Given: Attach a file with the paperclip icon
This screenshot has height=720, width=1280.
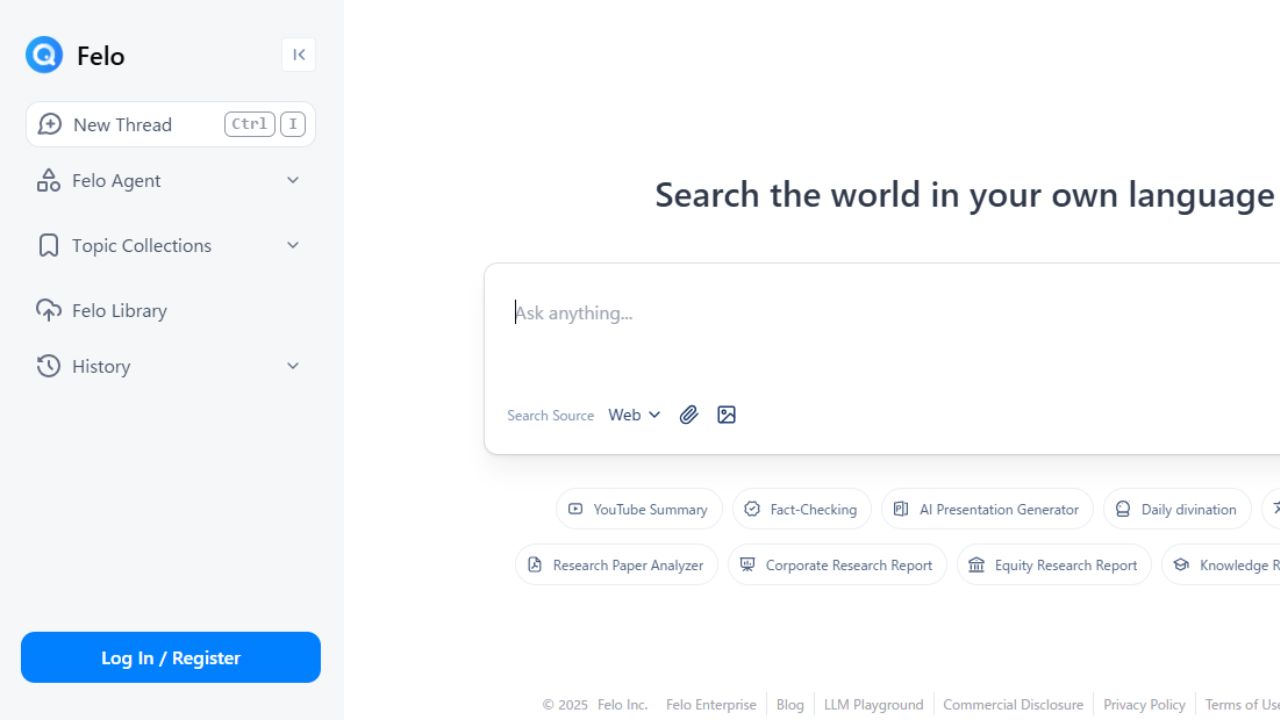Looking at the screenshot, I should (x=688, y=415).
